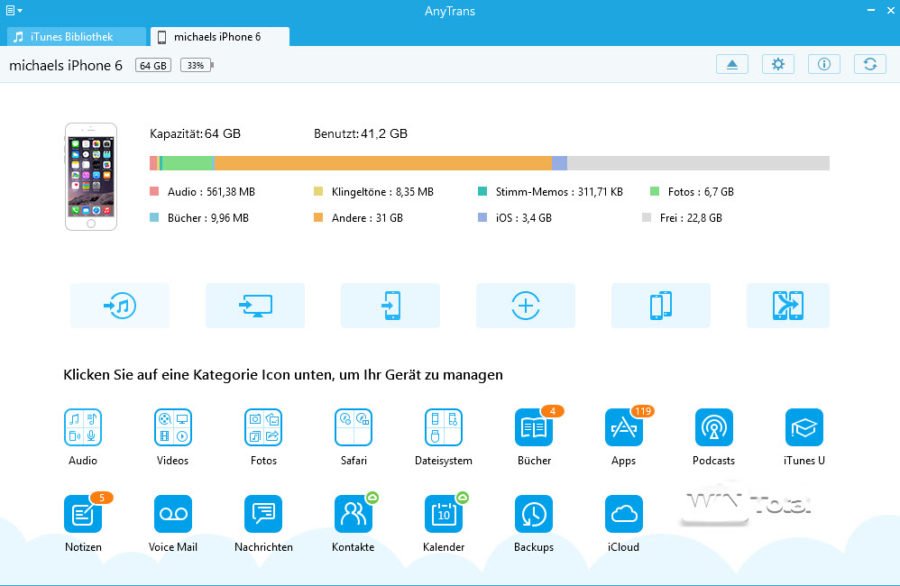Click the 'Audio : 561,38 MB' legend text

pyautogui.click(x=211, y=192)
